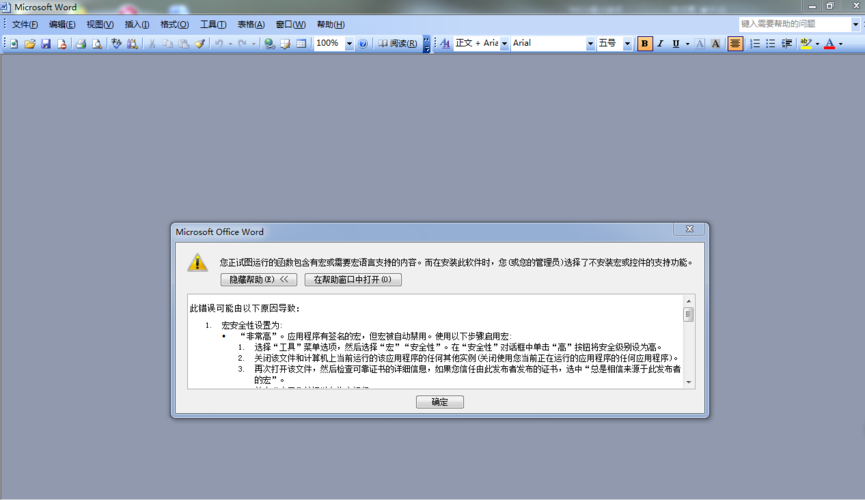Open underline style dropdown arrow
Viewport: 865px width, 500px height.
click(x=687, y=44)
